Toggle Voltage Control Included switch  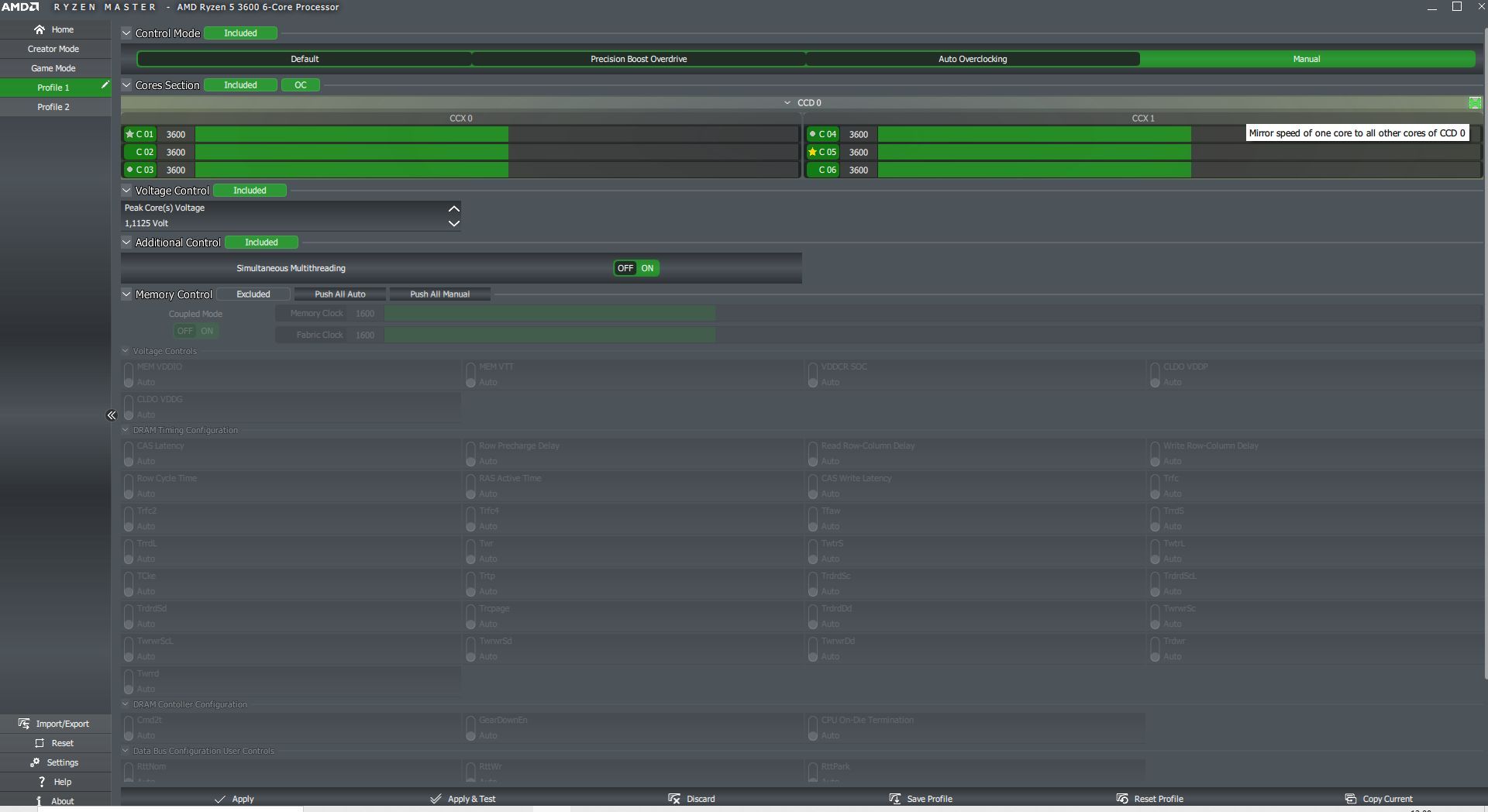point(250,191)
